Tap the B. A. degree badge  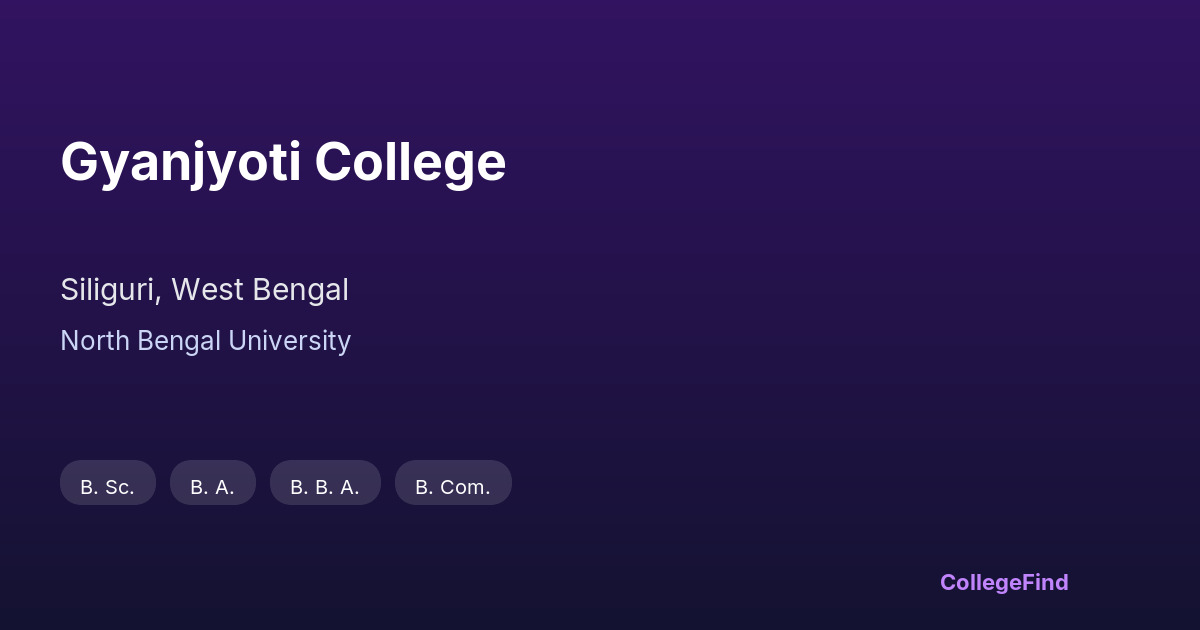point(213,484)
